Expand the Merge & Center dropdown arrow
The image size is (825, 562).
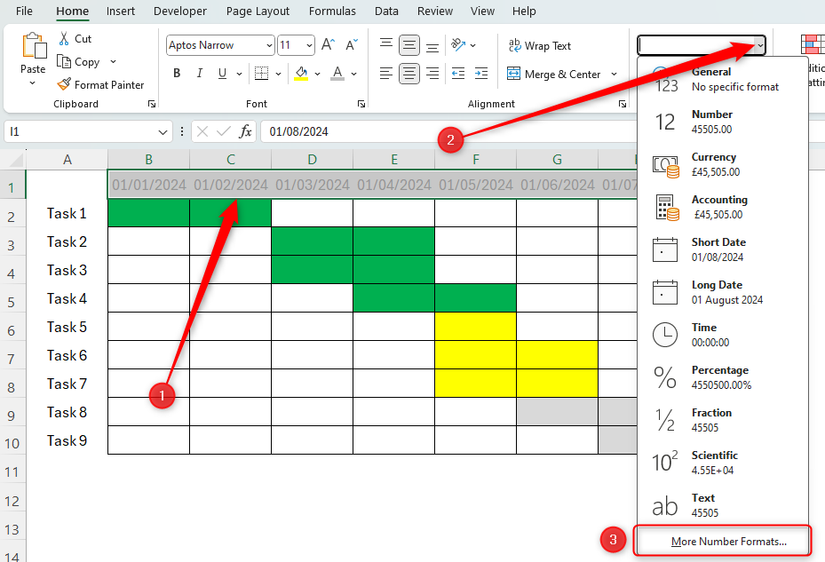pos(614,74)
